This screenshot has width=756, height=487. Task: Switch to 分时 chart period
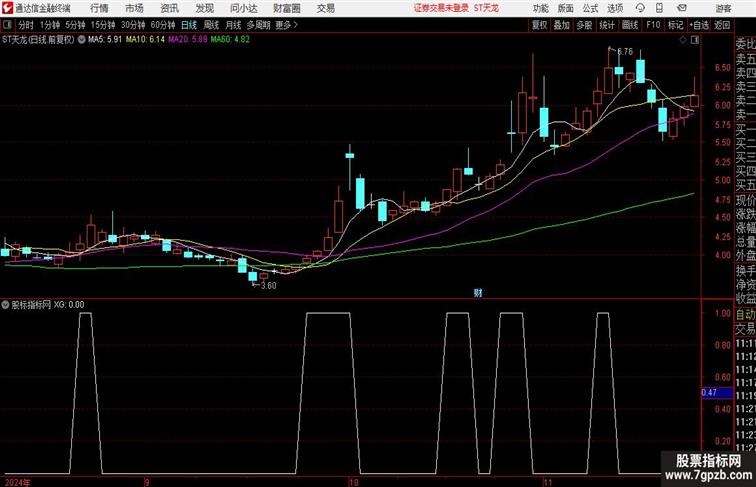pos(26,25)
